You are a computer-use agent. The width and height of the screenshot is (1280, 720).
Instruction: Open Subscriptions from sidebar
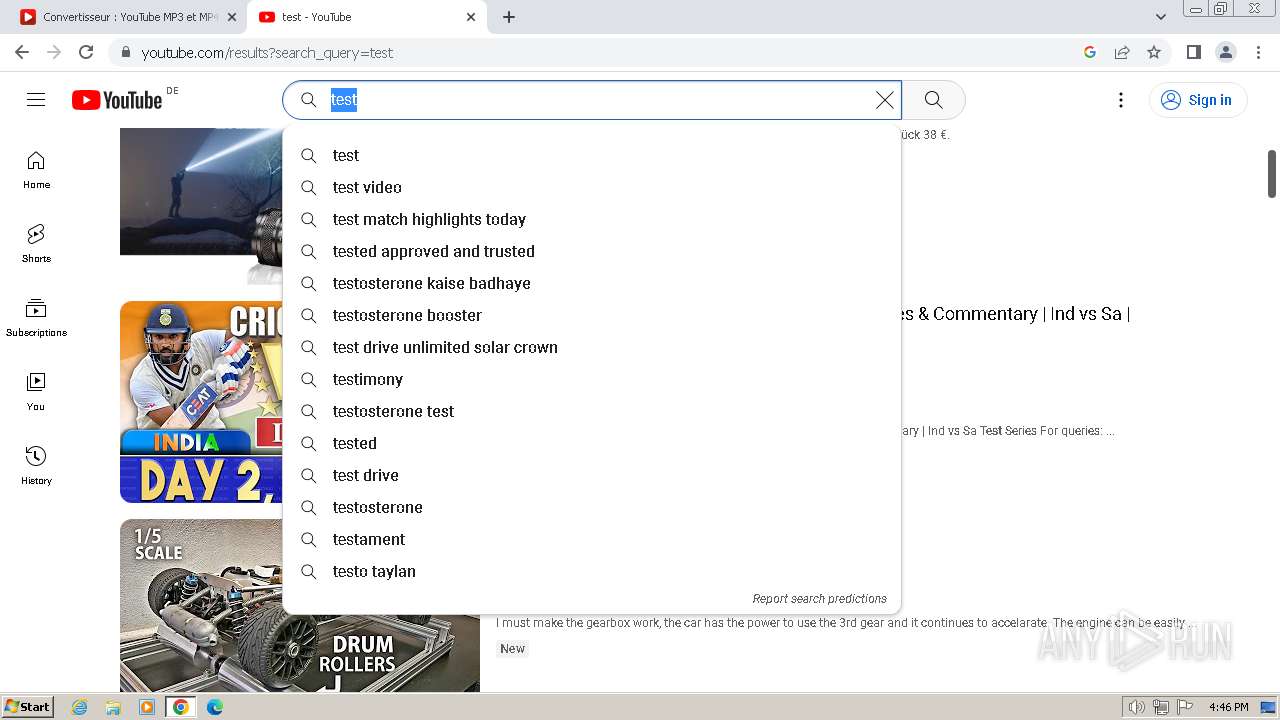tap(36, 319)
